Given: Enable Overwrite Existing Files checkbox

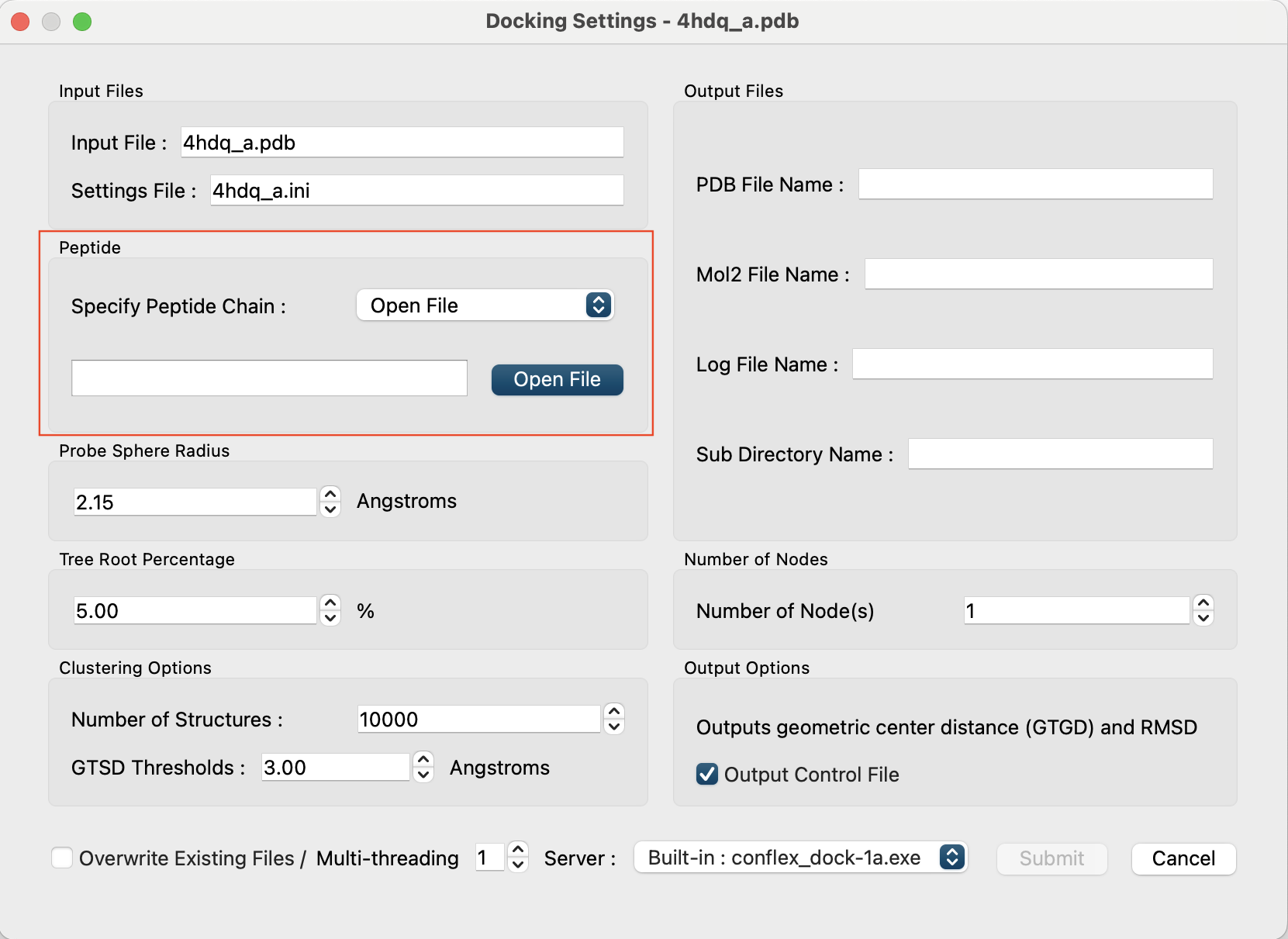Looking at the screenshot, I should click(x=62, y=858).
